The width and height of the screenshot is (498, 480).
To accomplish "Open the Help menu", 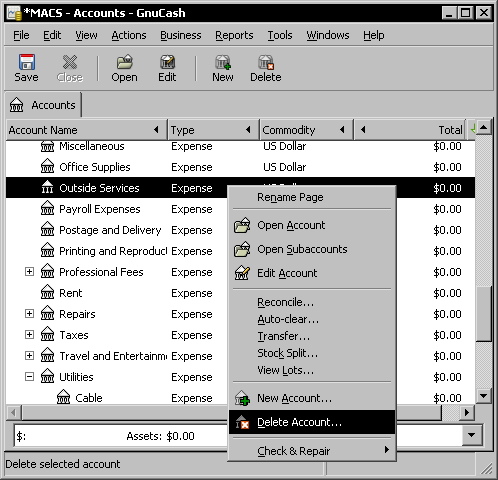I will pos(374,35).
